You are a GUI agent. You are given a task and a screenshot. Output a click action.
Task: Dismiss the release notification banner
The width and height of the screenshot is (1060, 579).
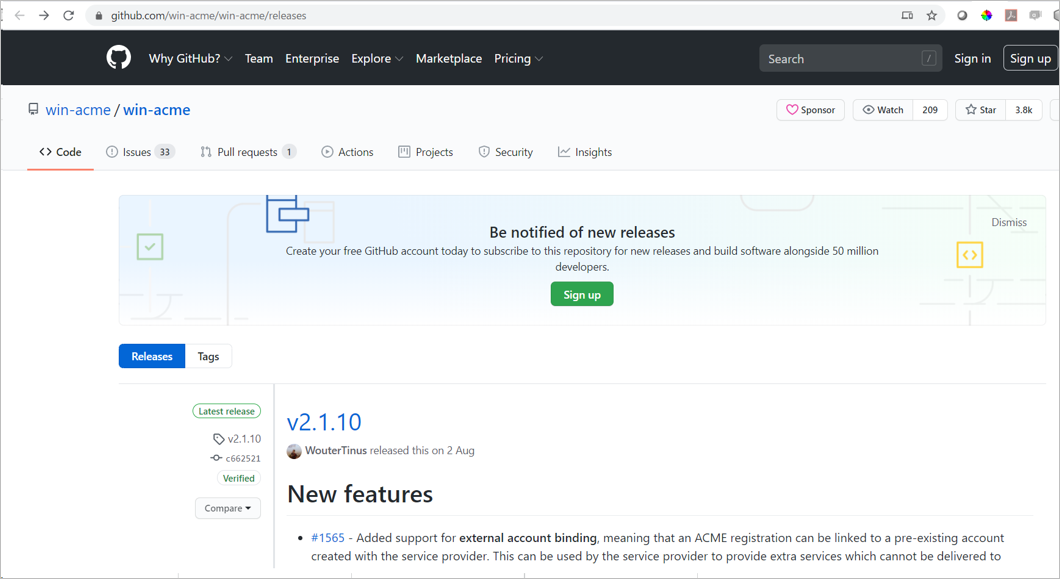point(1009,223)
